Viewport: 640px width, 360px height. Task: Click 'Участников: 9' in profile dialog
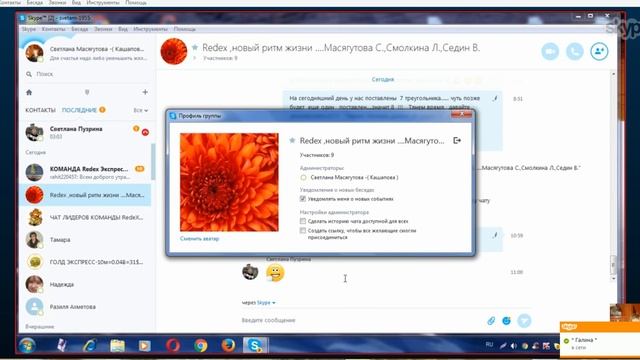point(317,155)
